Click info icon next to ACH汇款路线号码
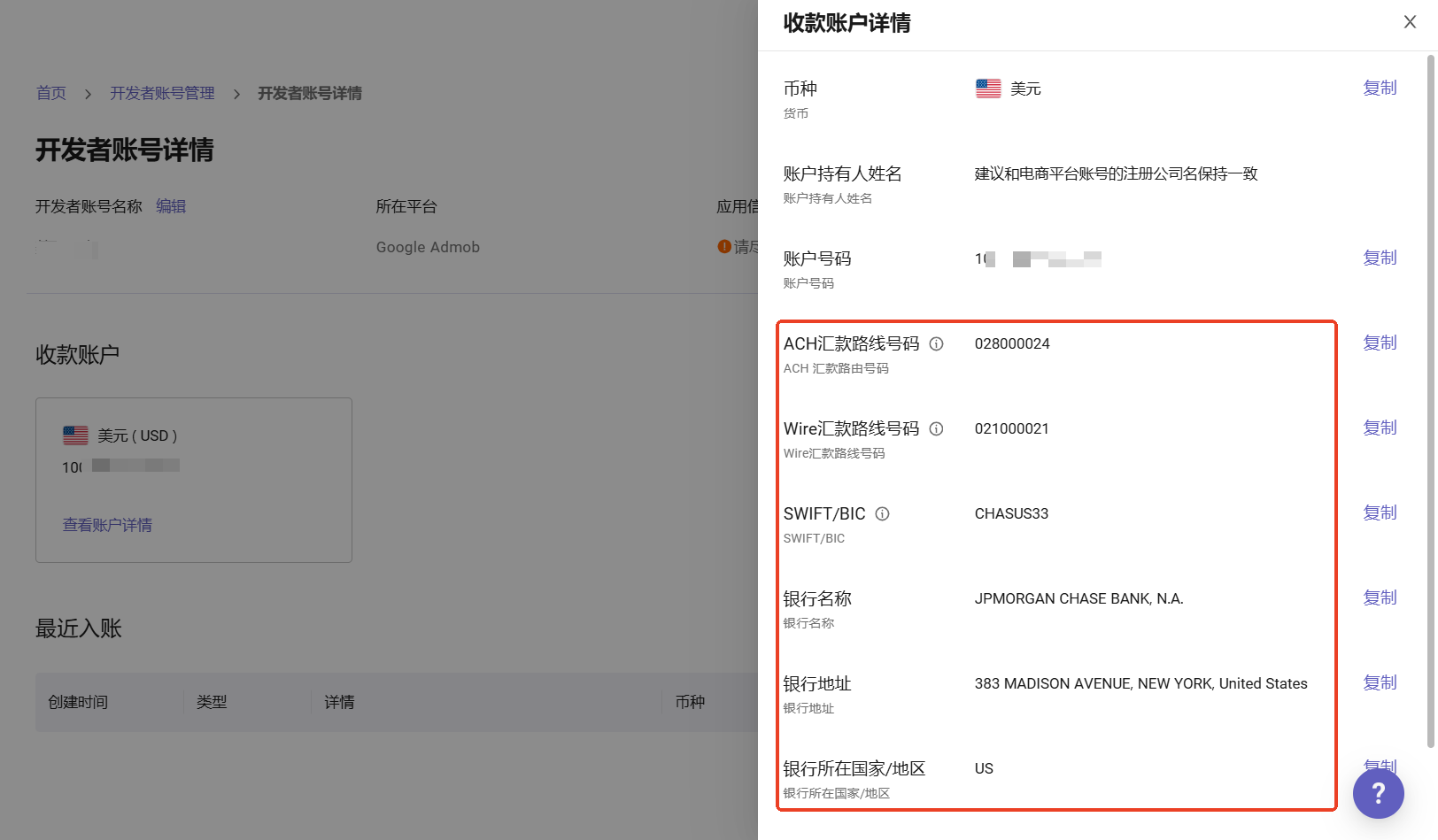 pos(936,343)
